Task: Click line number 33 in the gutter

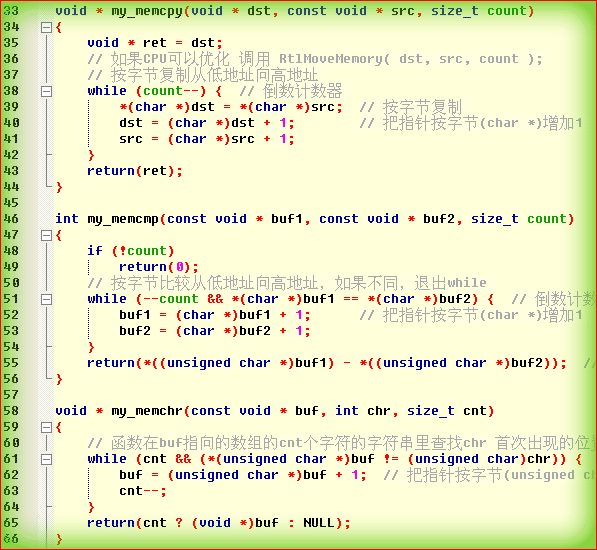Action: coord(11,11)
